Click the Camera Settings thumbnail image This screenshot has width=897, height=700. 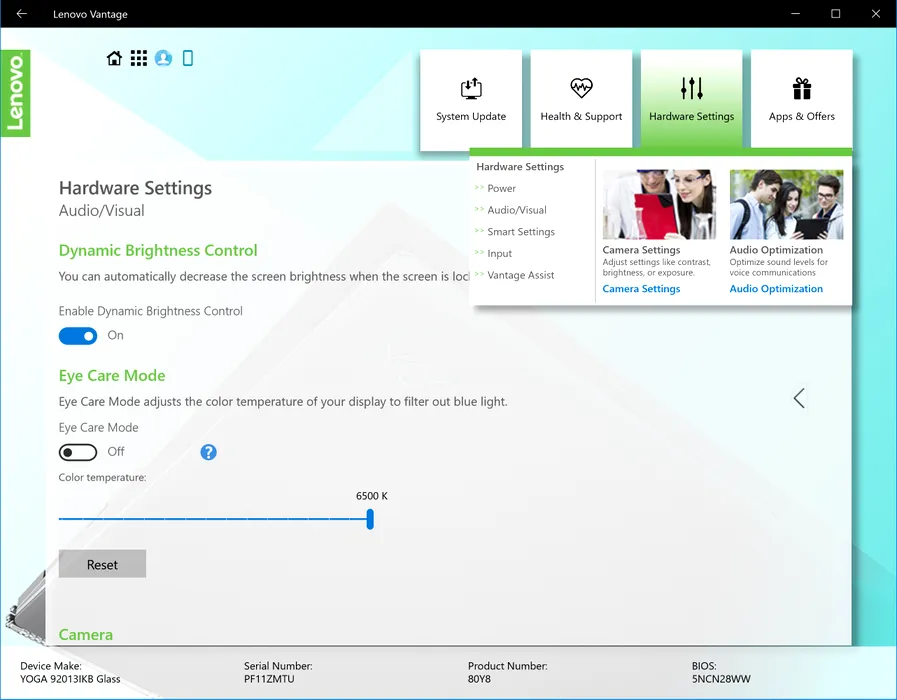point(659,204)
